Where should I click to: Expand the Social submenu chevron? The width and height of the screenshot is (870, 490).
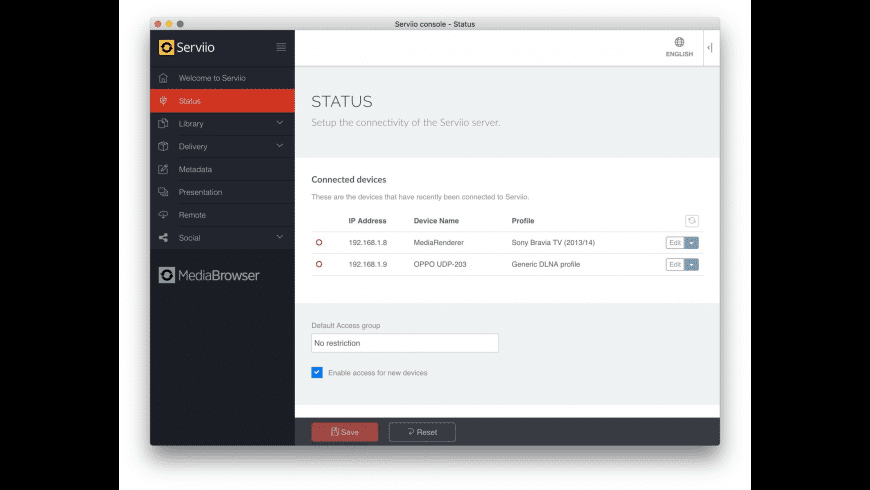click(x=280, y=237)
